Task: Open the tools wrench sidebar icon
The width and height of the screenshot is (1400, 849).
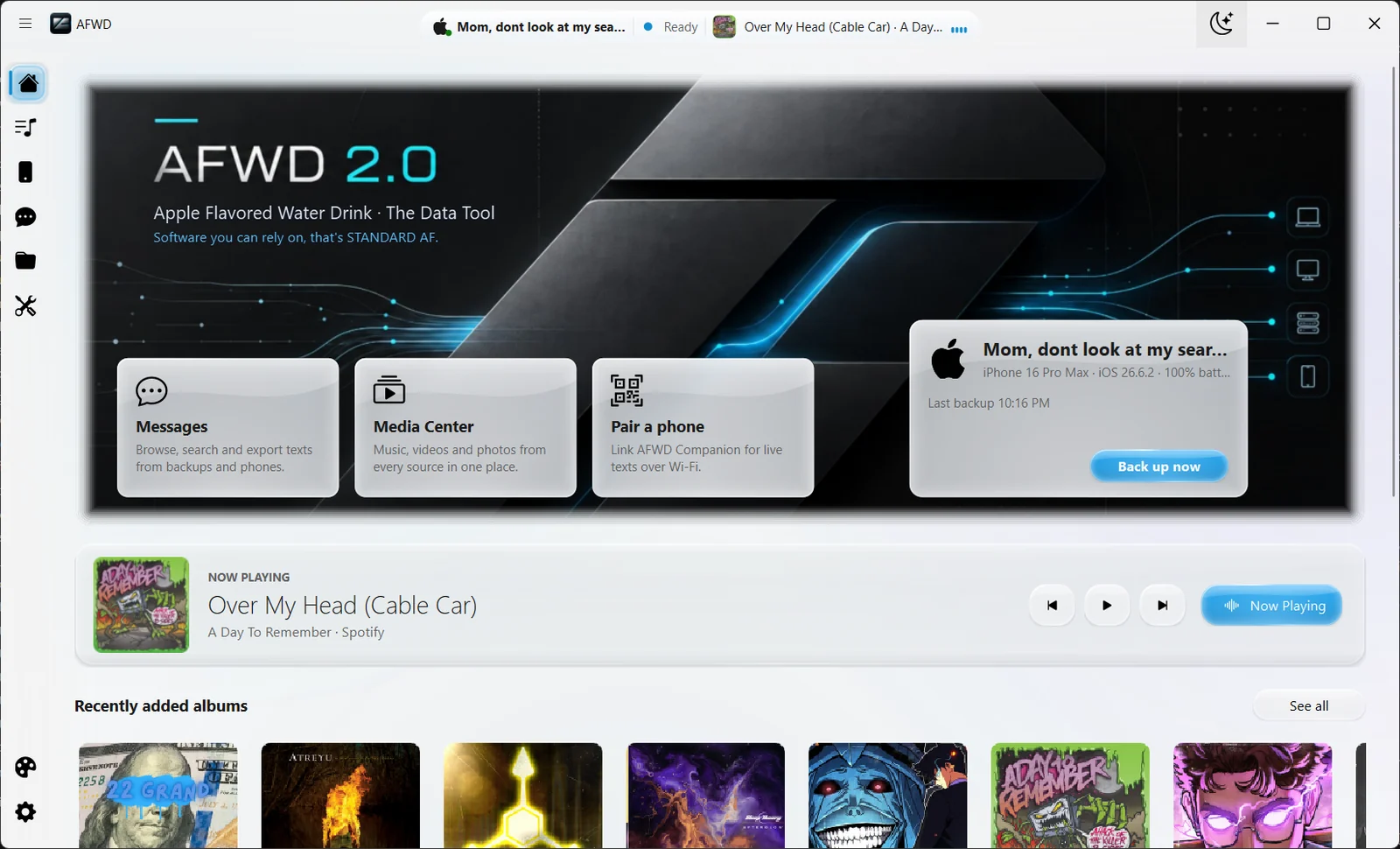Action: coord(26,305)
